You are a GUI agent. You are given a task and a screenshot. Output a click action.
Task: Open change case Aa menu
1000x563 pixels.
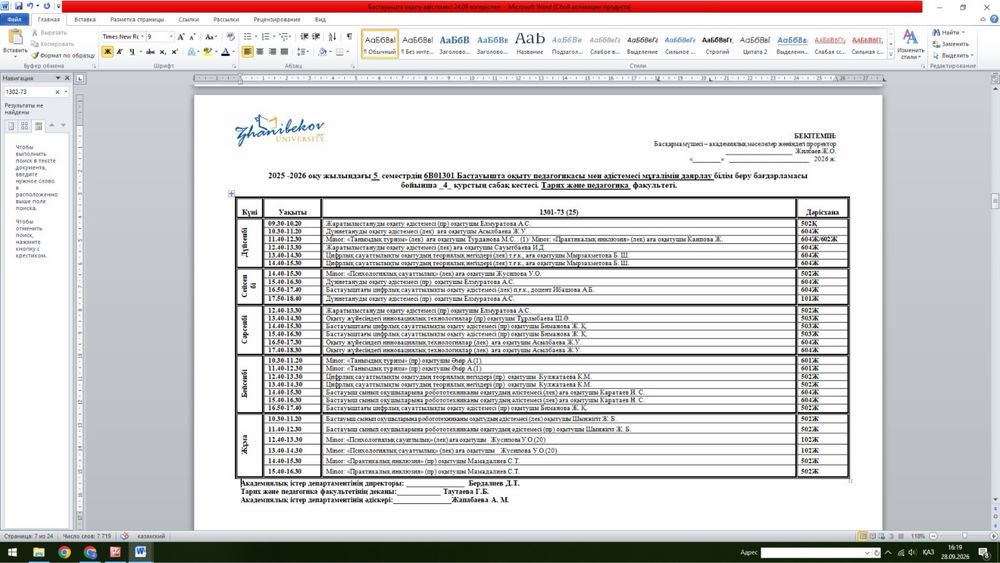pyautogui.click(x=210, y=37)
